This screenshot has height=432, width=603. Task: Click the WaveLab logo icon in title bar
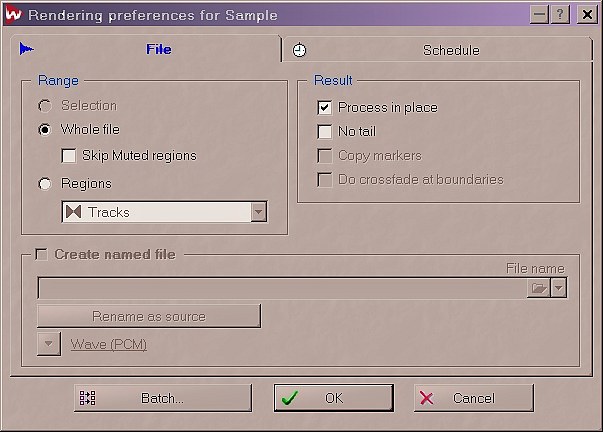(13, 14)
